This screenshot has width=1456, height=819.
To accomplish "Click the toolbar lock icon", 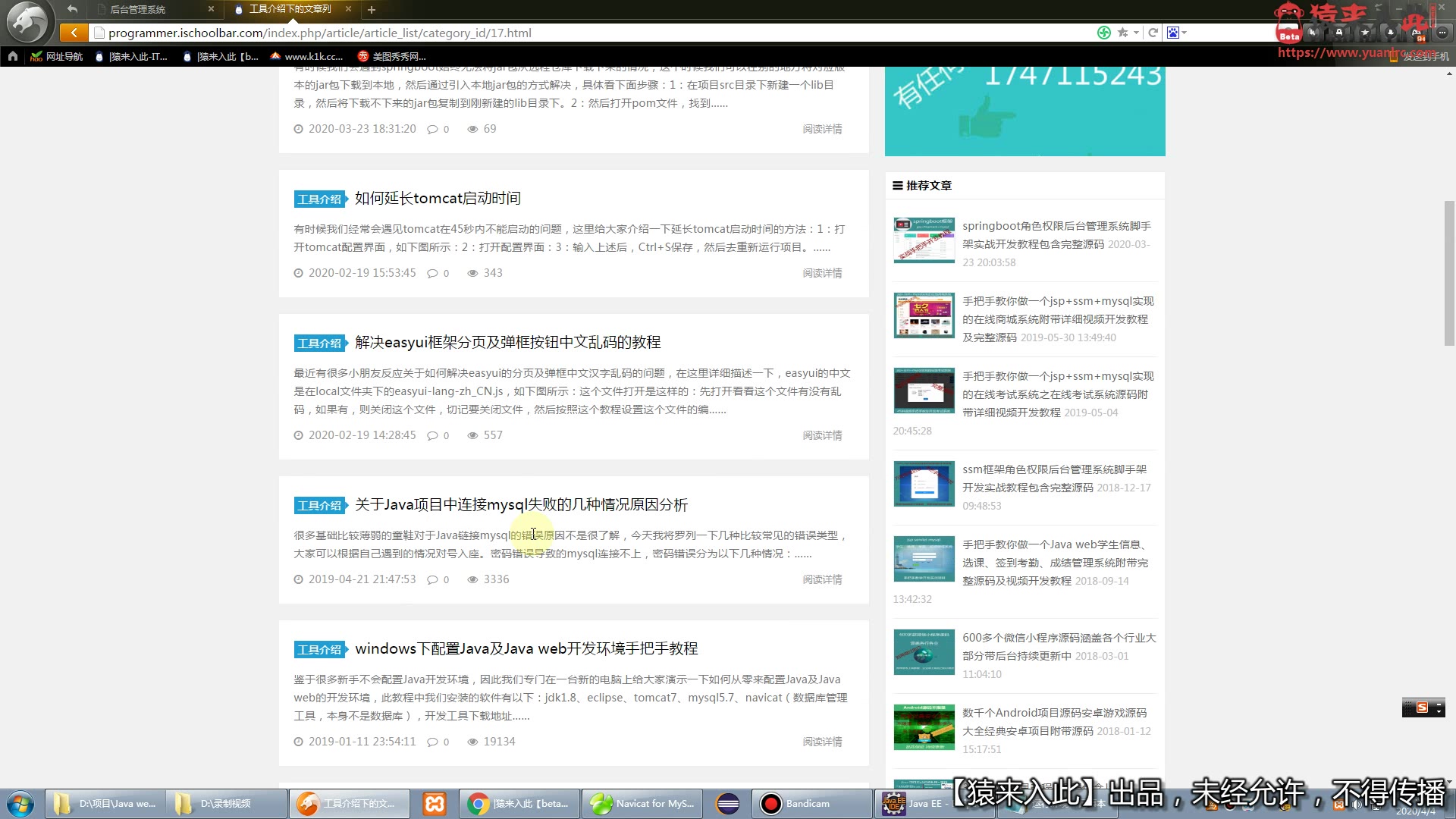I will [x=1339, y=33].
